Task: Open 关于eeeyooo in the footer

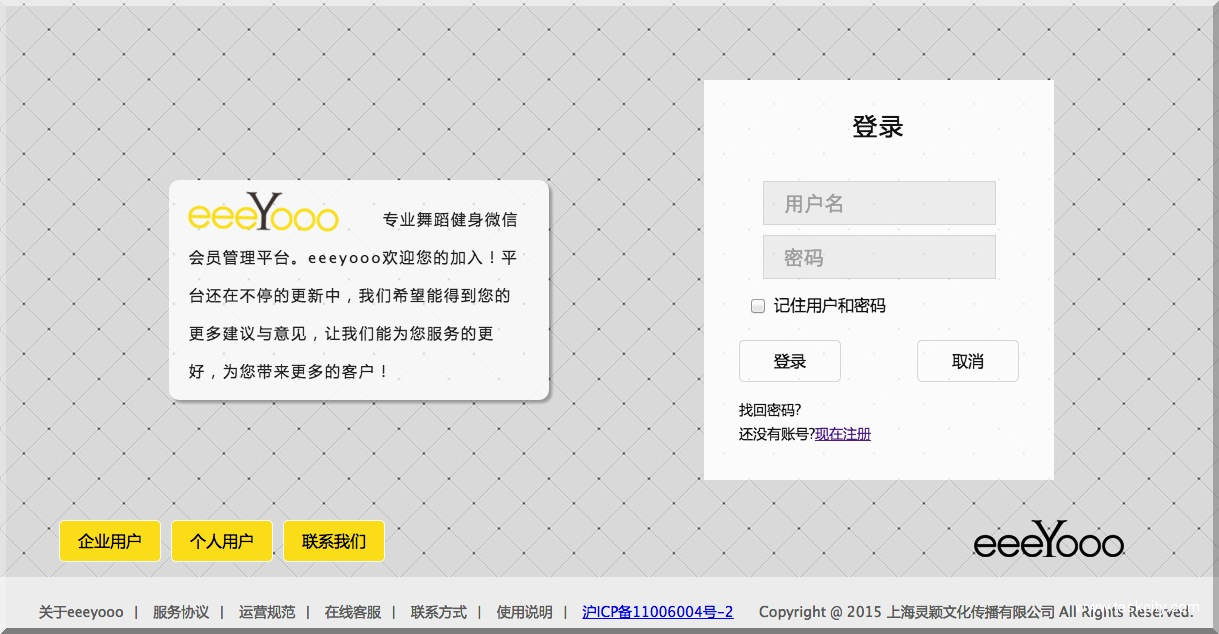Action: tap(81, 612)
